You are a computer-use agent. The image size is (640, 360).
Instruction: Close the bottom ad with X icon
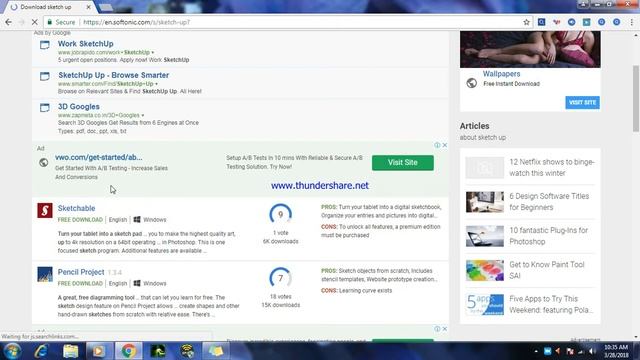coord(444,329)
